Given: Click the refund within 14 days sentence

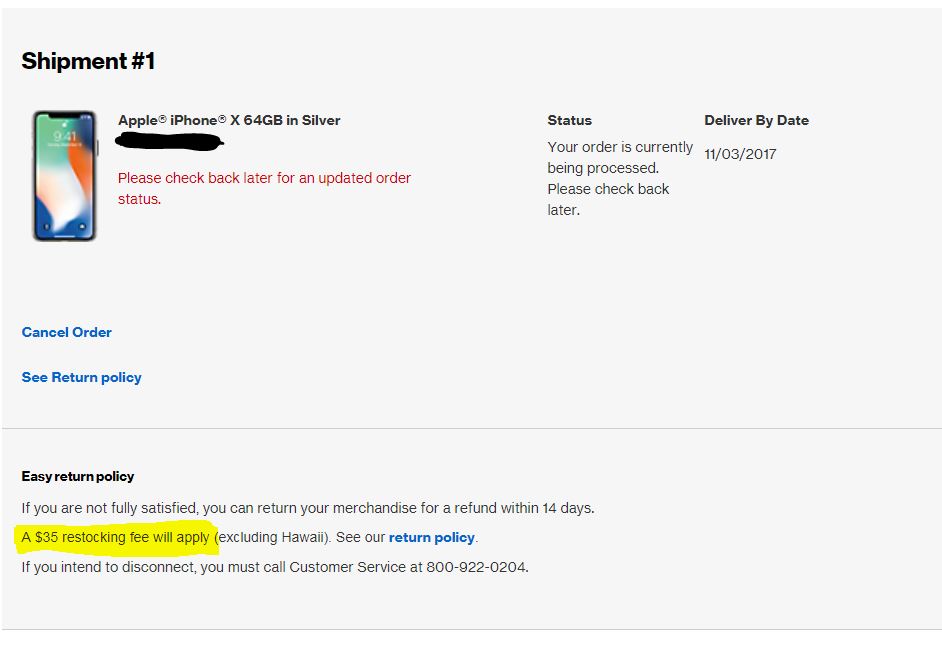Looking at the screenshot, I should click(308, 508).
